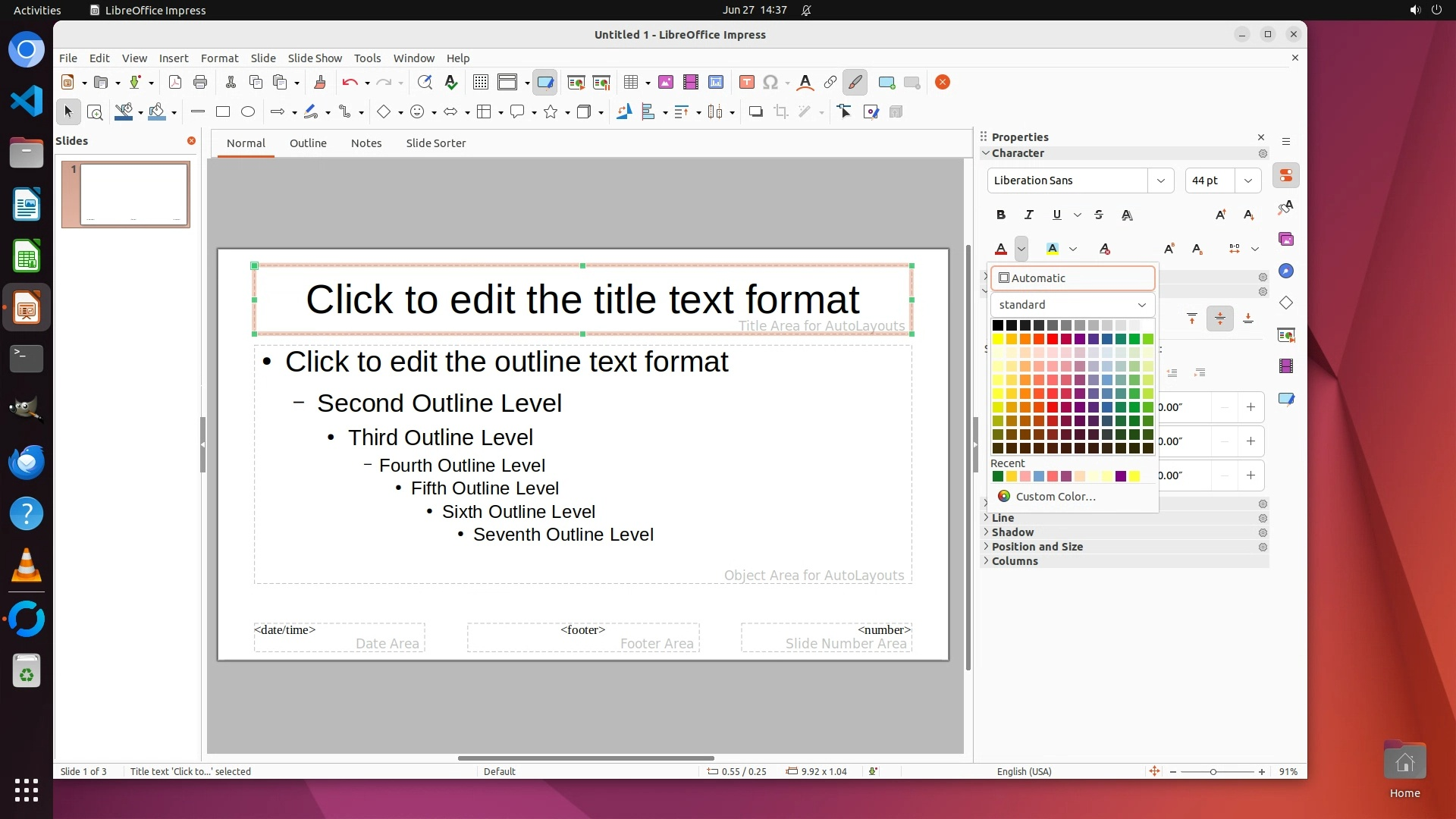Toggle Strikethrough in Character panel
Image resolution: width=1456 pixels, height=819 pixels.
click(1099, 215)
